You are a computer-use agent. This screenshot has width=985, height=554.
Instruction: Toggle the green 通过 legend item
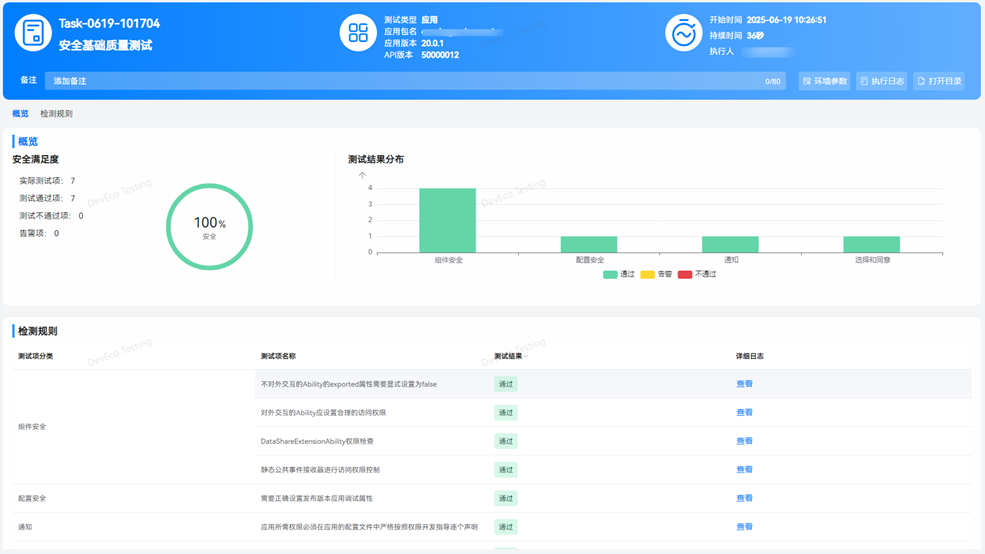tap(619, 274)
